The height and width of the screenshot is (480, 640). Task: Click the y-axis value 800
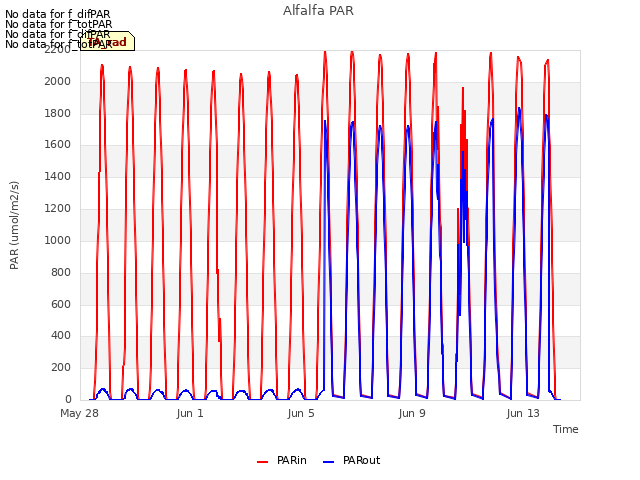click(x=61, y=272)
